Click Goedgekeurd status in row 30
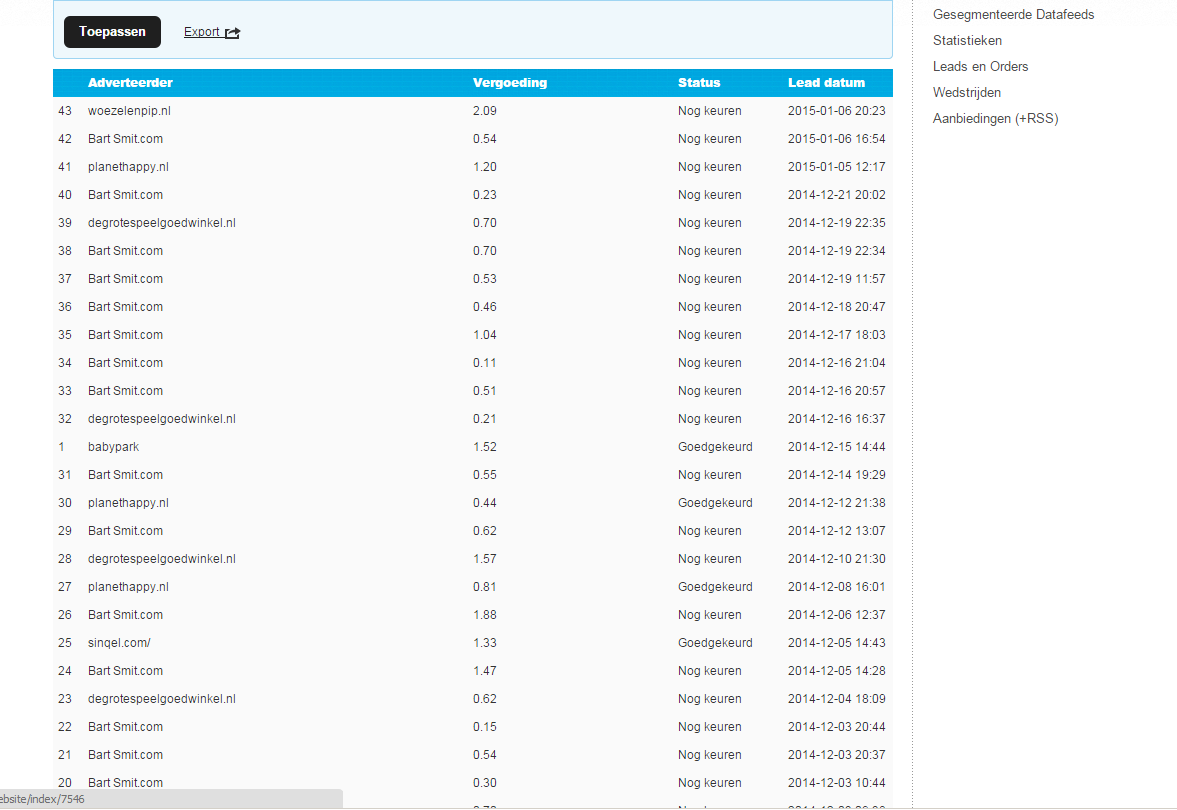Viewport: 1177px width, 810px height. [715, 503]
